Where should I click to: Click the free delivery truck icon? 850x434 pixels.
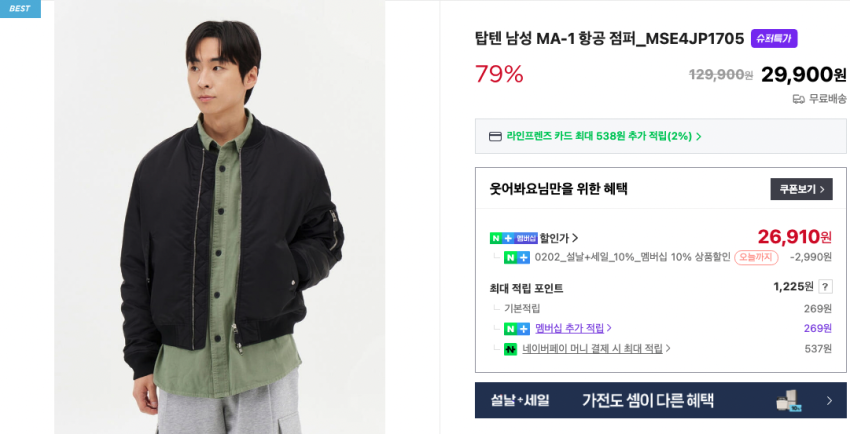click(798, 98)
